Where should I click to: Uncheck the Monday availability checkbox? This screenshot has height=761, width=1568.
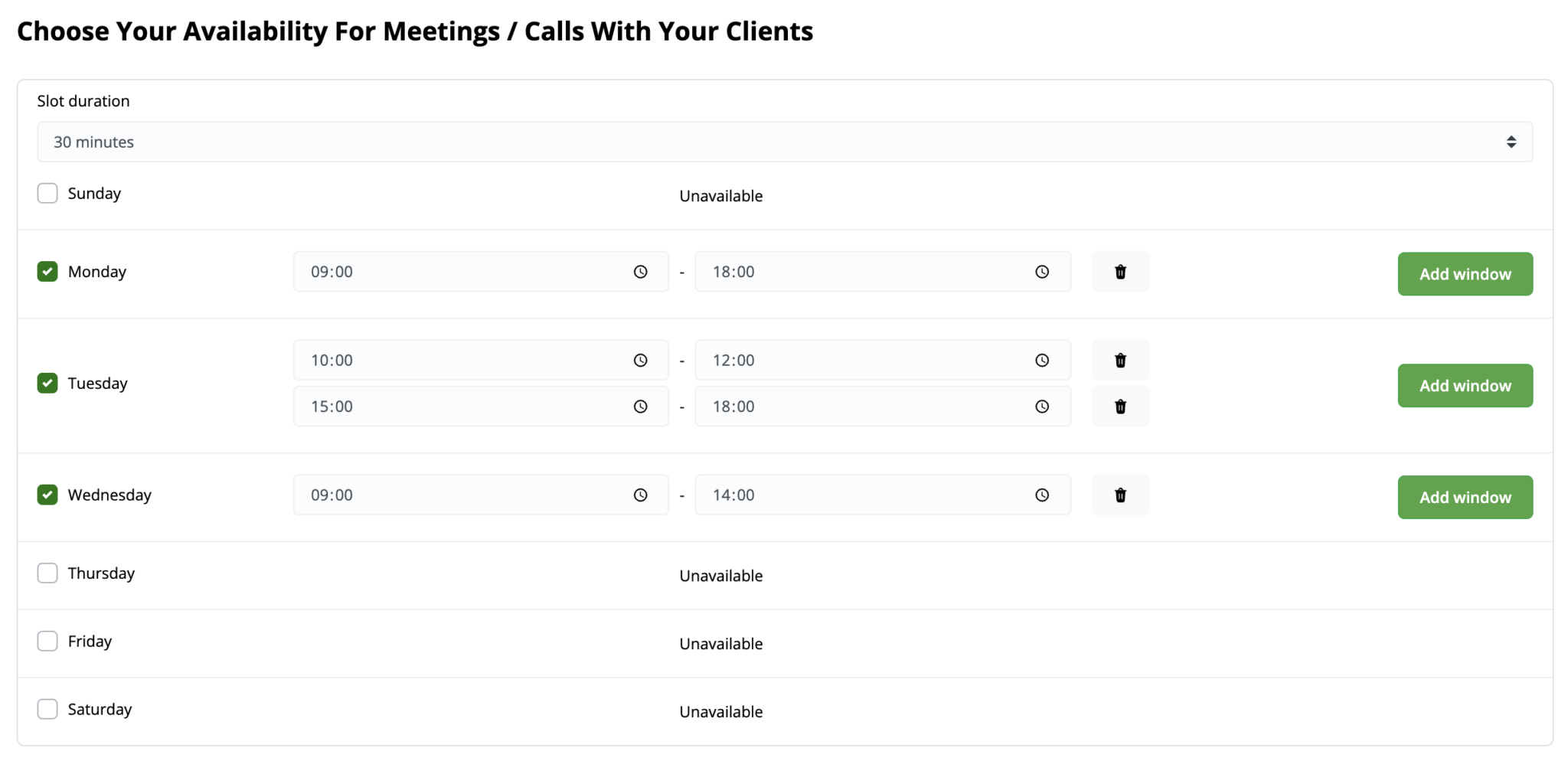click(47, 272)
